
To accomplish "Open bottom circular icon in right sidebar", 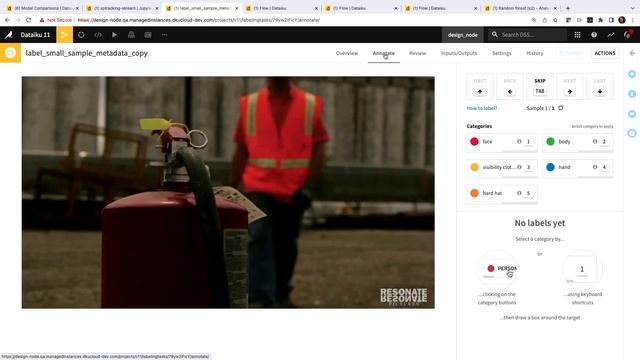I will point(632,133).
